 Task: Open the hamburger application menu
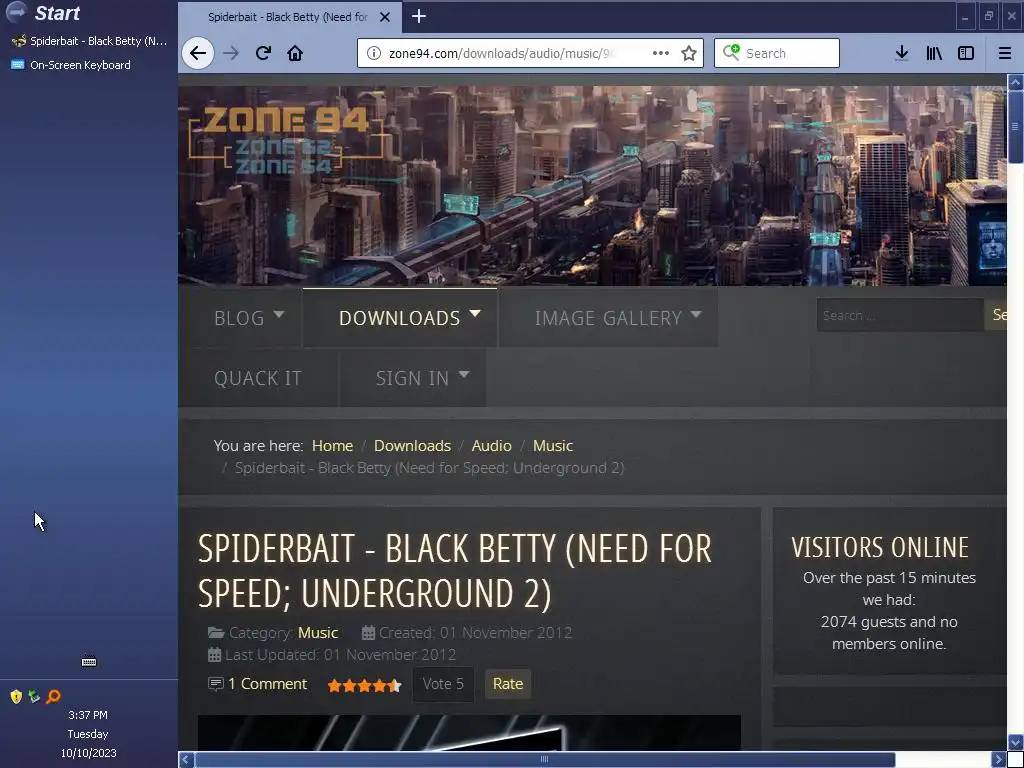[x=1004, y=53]
